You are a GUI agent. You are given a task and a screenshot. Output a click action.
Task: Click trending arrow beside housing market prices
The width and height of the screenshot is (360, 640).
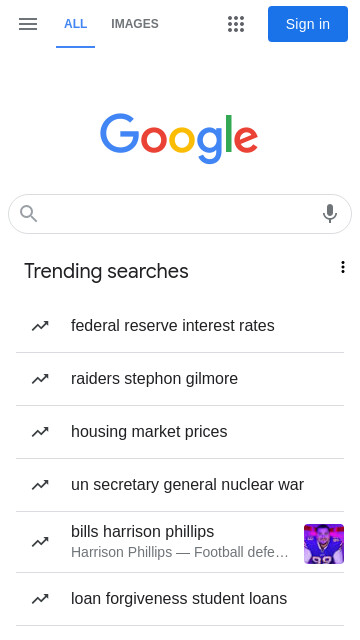pyautogui.click(x=40, y=432)
